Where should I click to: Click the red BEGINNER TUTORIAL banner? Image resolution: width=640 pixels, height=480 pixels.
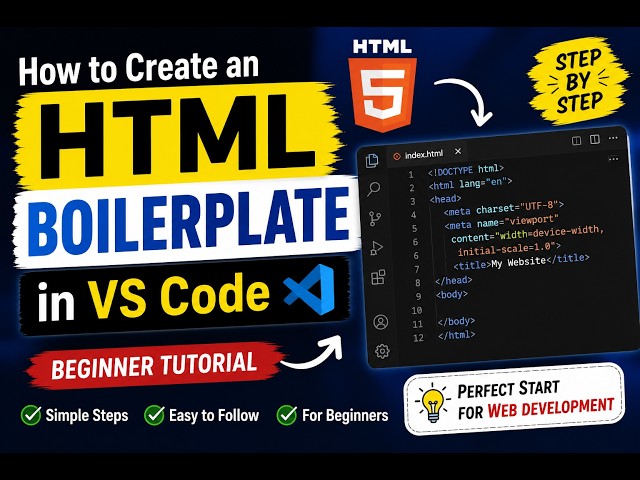tap(154, 364)
